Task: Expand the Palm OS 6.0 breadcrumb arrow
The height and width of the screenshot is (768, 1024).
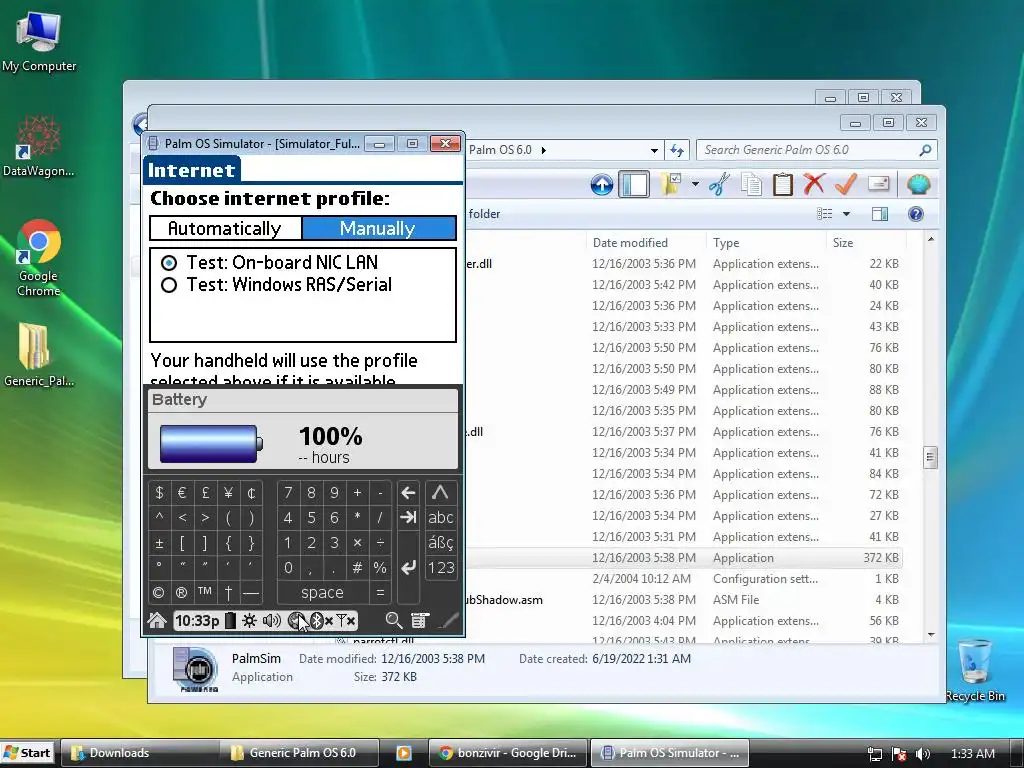Action: coord(543,150)
